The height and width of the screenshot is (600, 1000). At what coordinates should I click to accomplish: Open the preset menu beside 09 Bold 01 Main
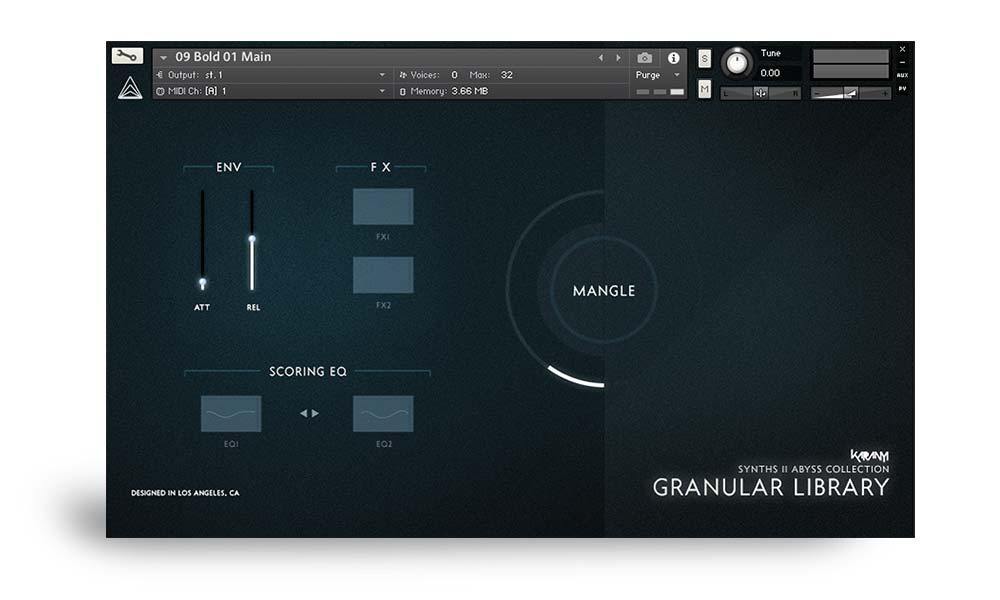point(164,57)
